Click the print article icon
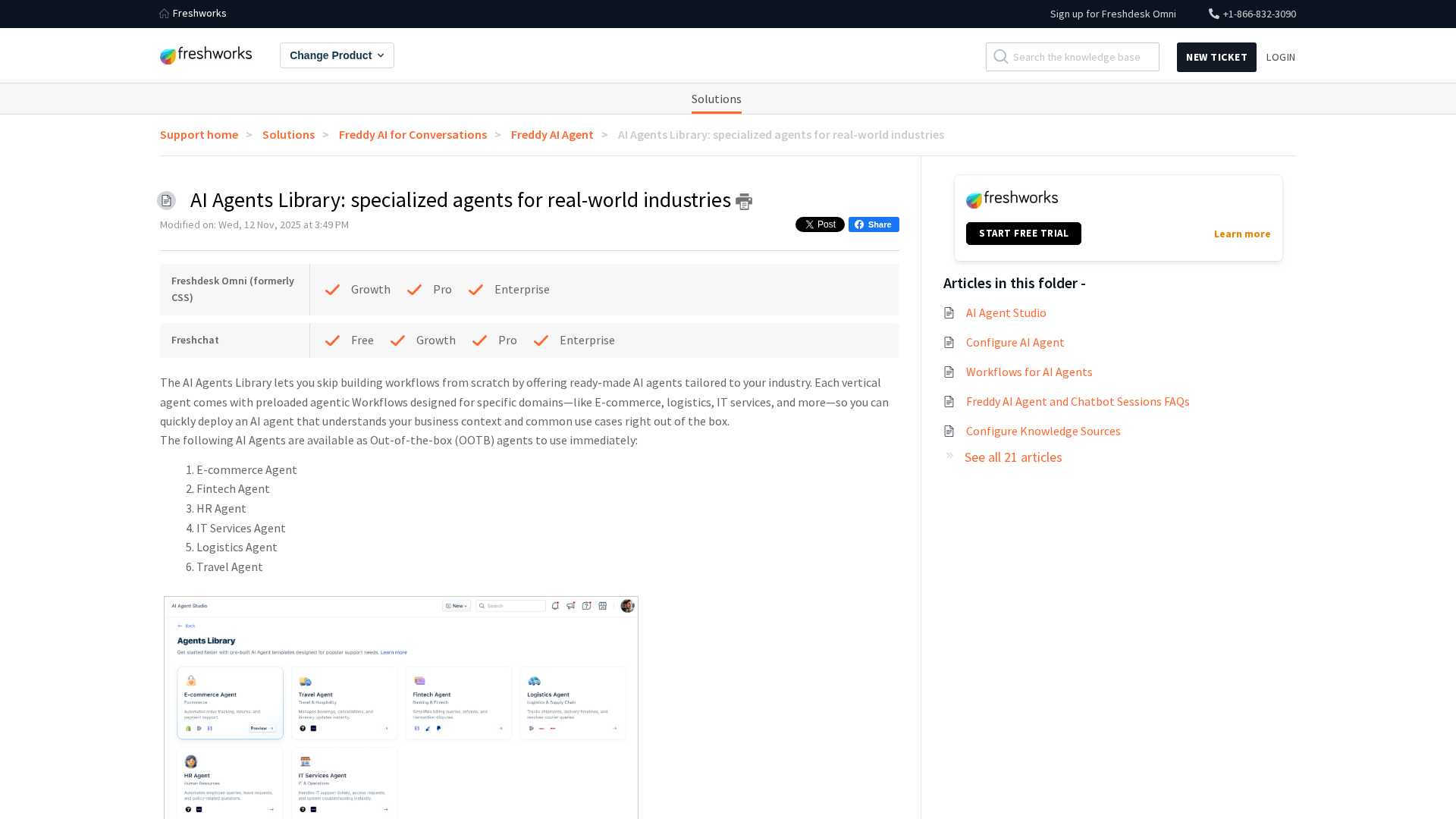 pos(744,202)
